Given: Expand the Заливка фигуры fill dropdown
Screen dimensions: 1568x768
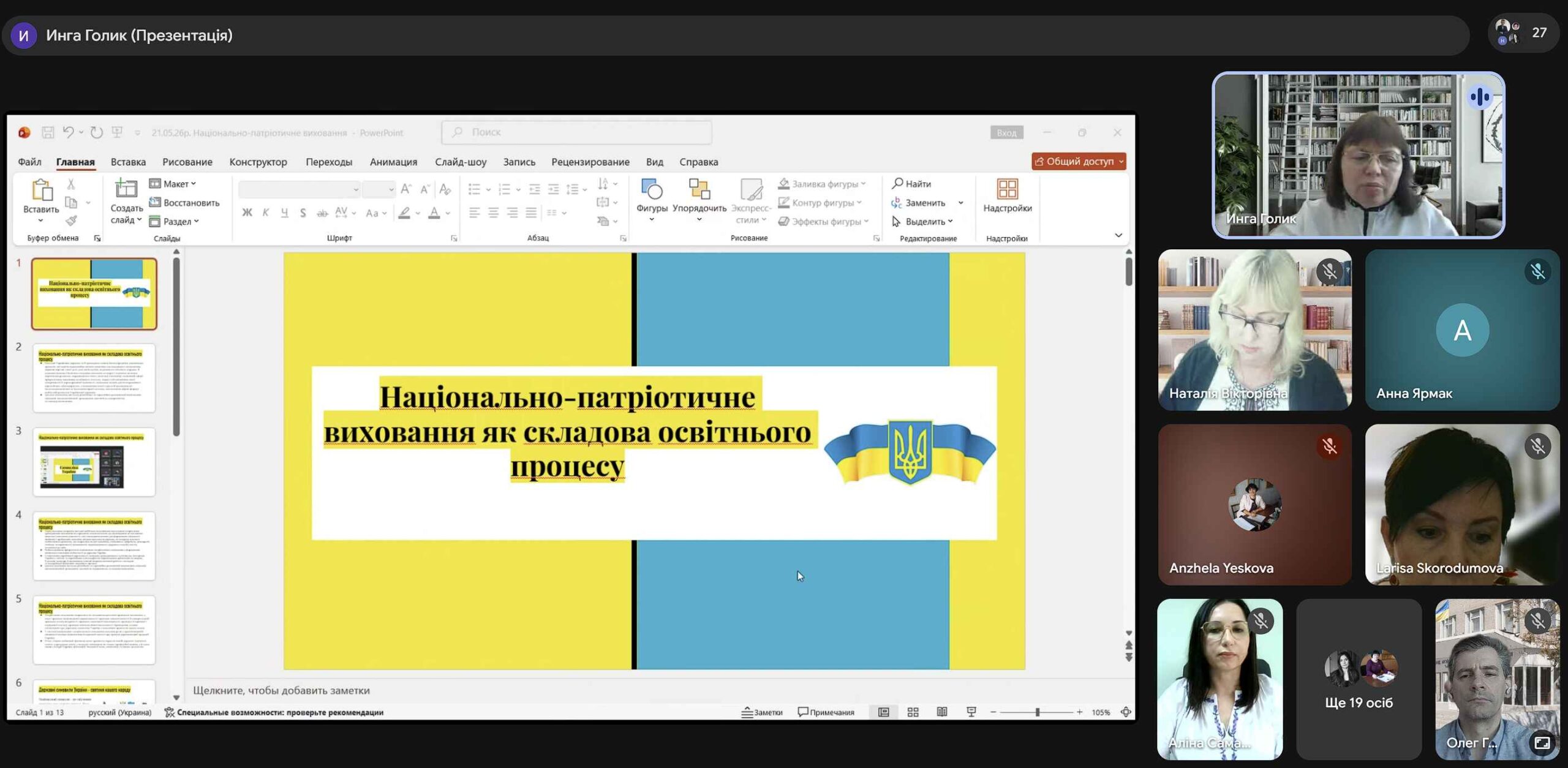Looking at the screenshot, I should point(822,184).
